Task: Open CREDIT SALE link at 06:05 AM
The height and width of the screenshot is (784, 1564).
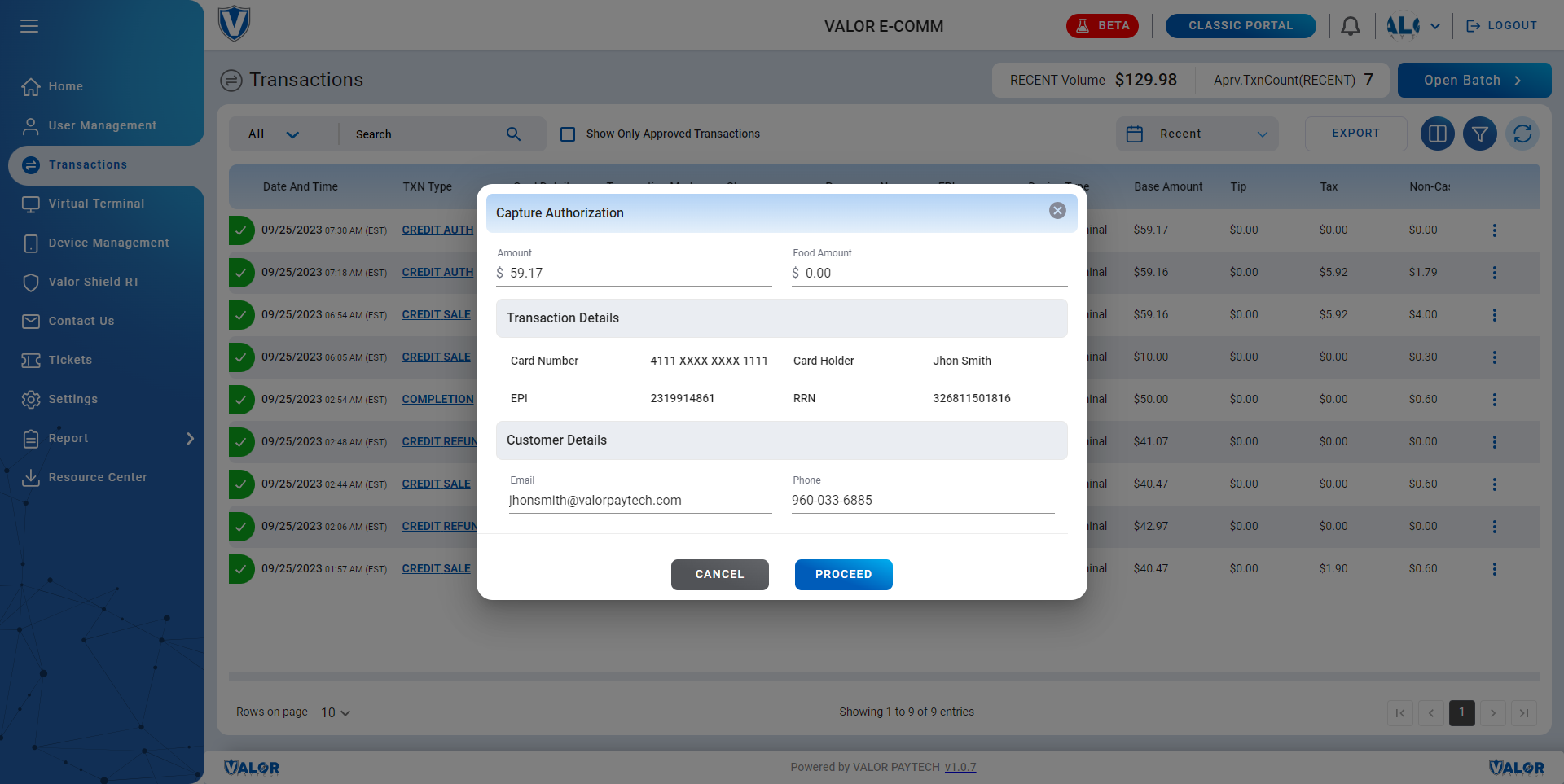Action: tap(436, 357)
